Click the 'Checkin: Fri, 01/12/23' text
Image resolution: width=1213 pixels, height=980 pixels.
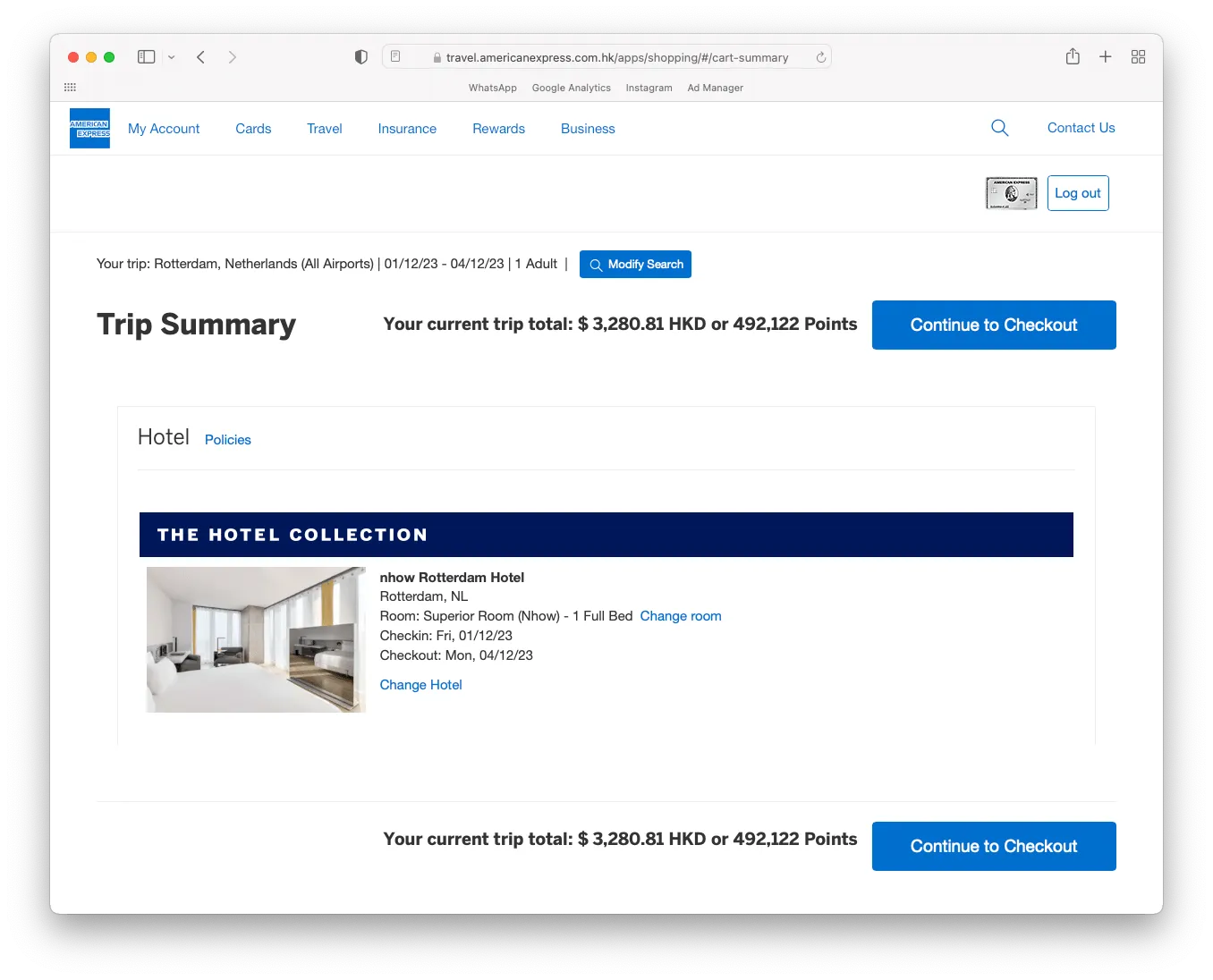click(x=446, y=636)
